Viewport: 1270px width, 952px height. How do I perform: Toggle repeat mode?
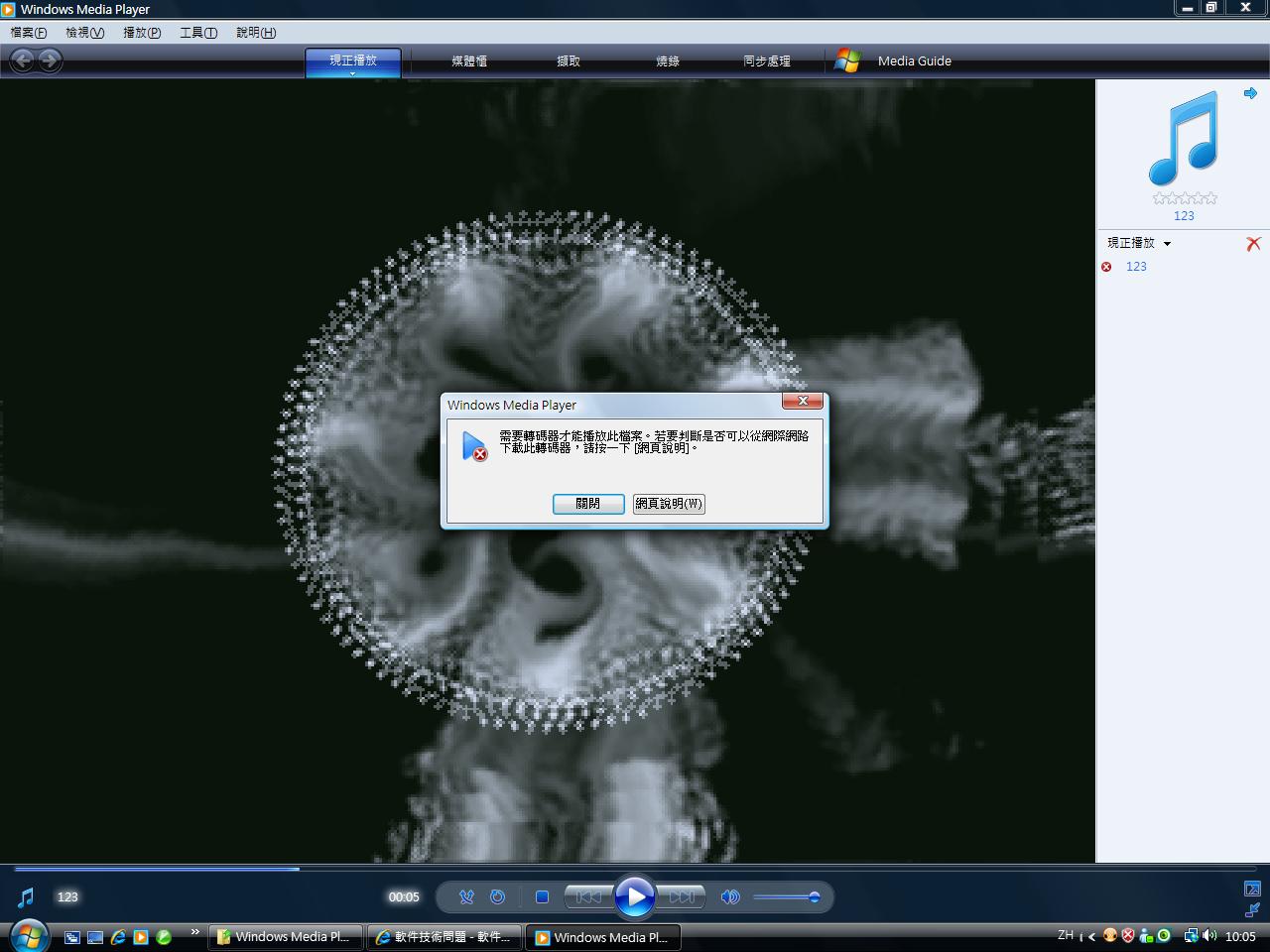(498, 897)
